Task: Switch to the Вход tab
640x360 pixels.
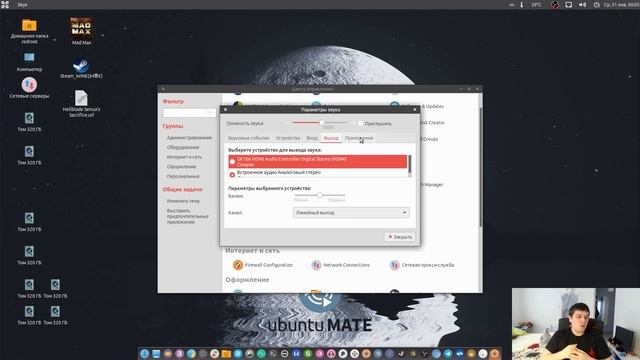Action: [312, 138]
